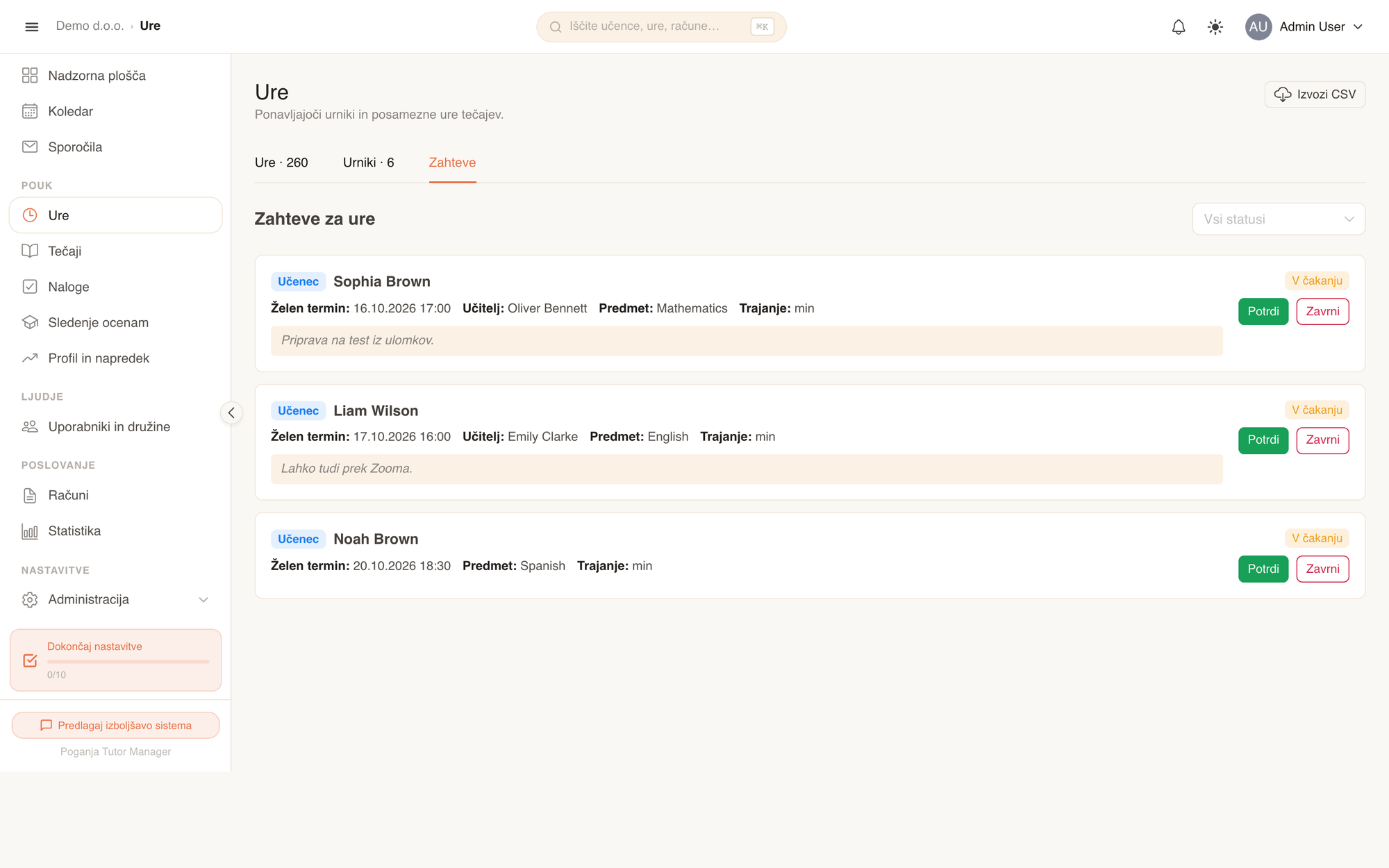Confirm Sophia Brown's request with Potrdi
Screen dimensions: 1389x868
(1263, 311)
